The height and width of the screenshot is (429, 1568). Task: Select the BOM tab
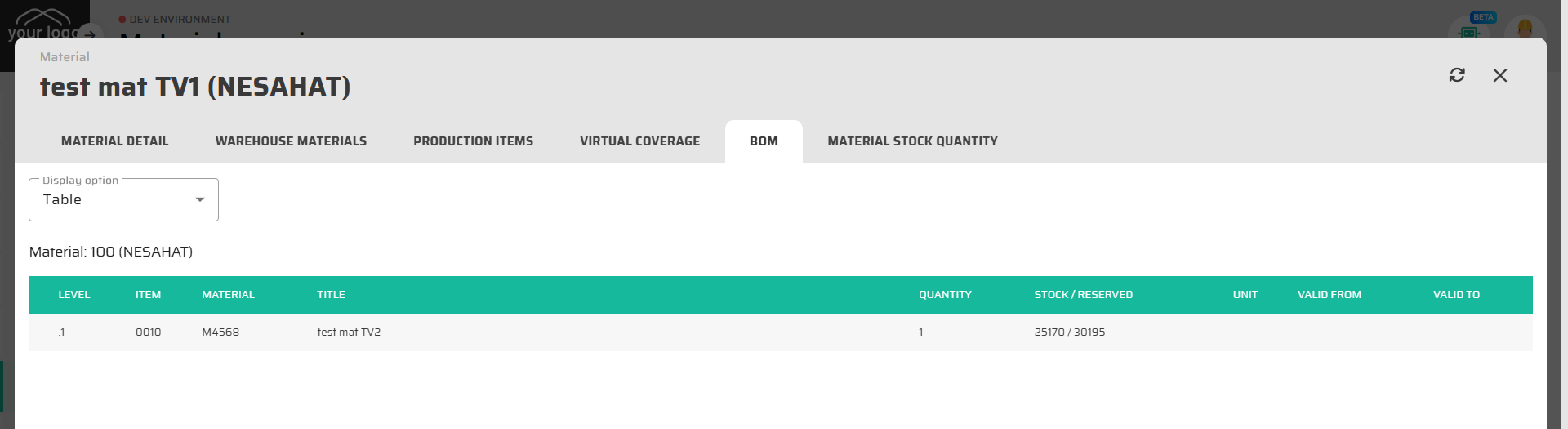(x=764, y=141)
